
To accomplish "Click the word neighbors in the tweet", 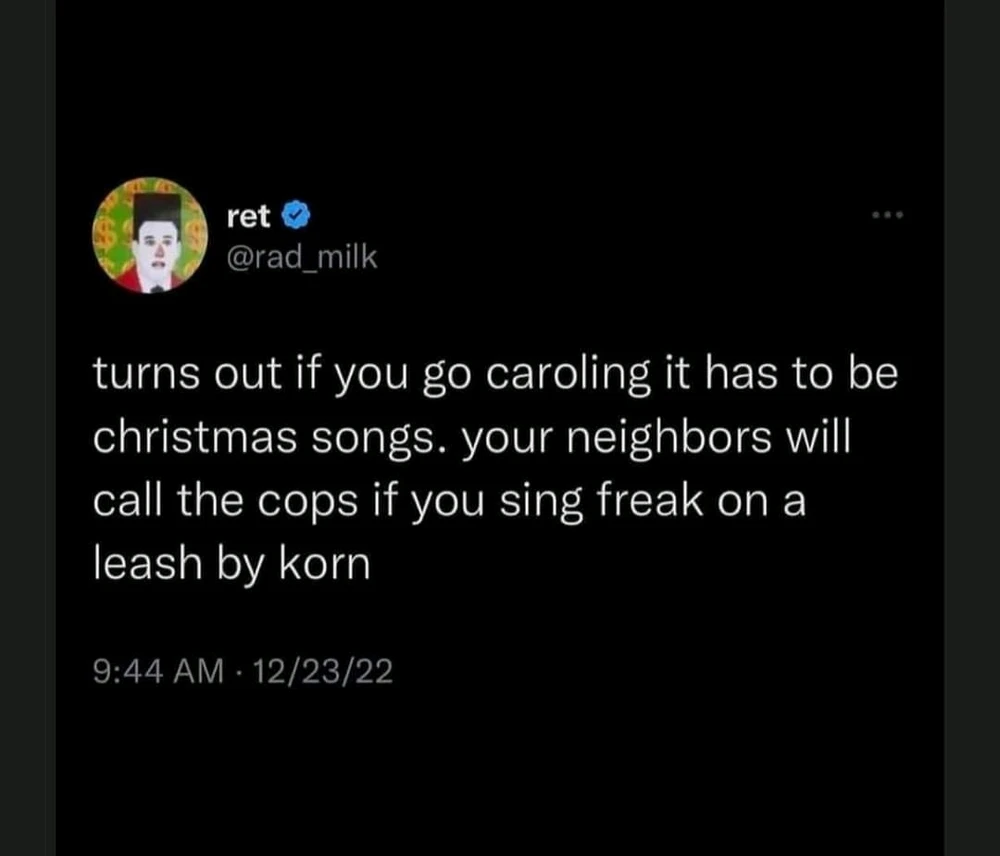I will pyautogui.click(x=669, y=439).
